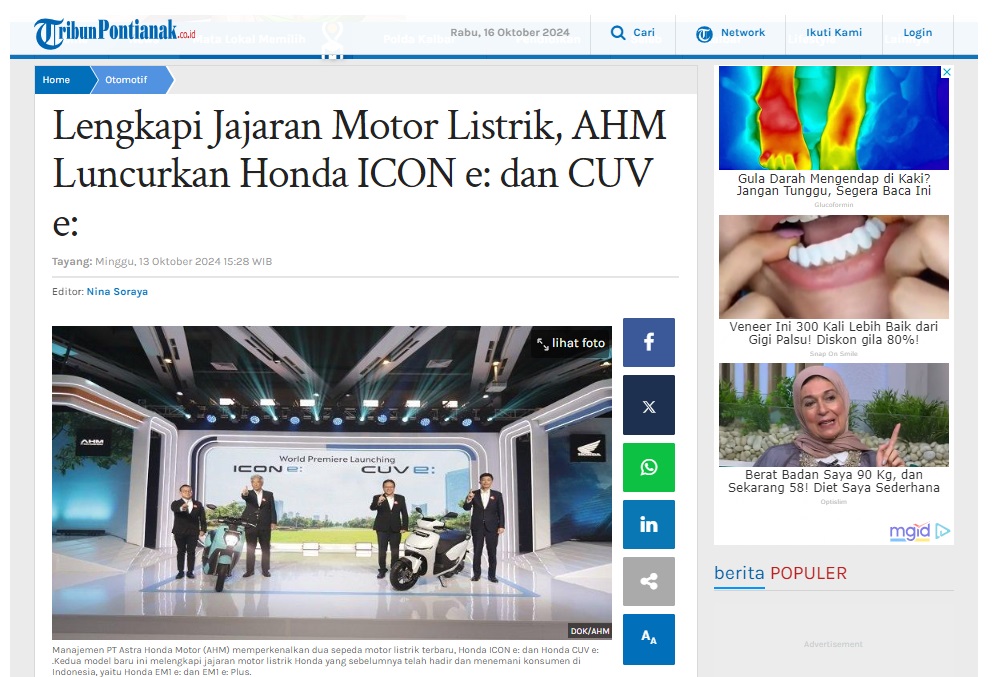Screen dimensions: 994x677
Task: Click the berita POPULER heading
Action: pyautogui.click(x=780, y=573)
